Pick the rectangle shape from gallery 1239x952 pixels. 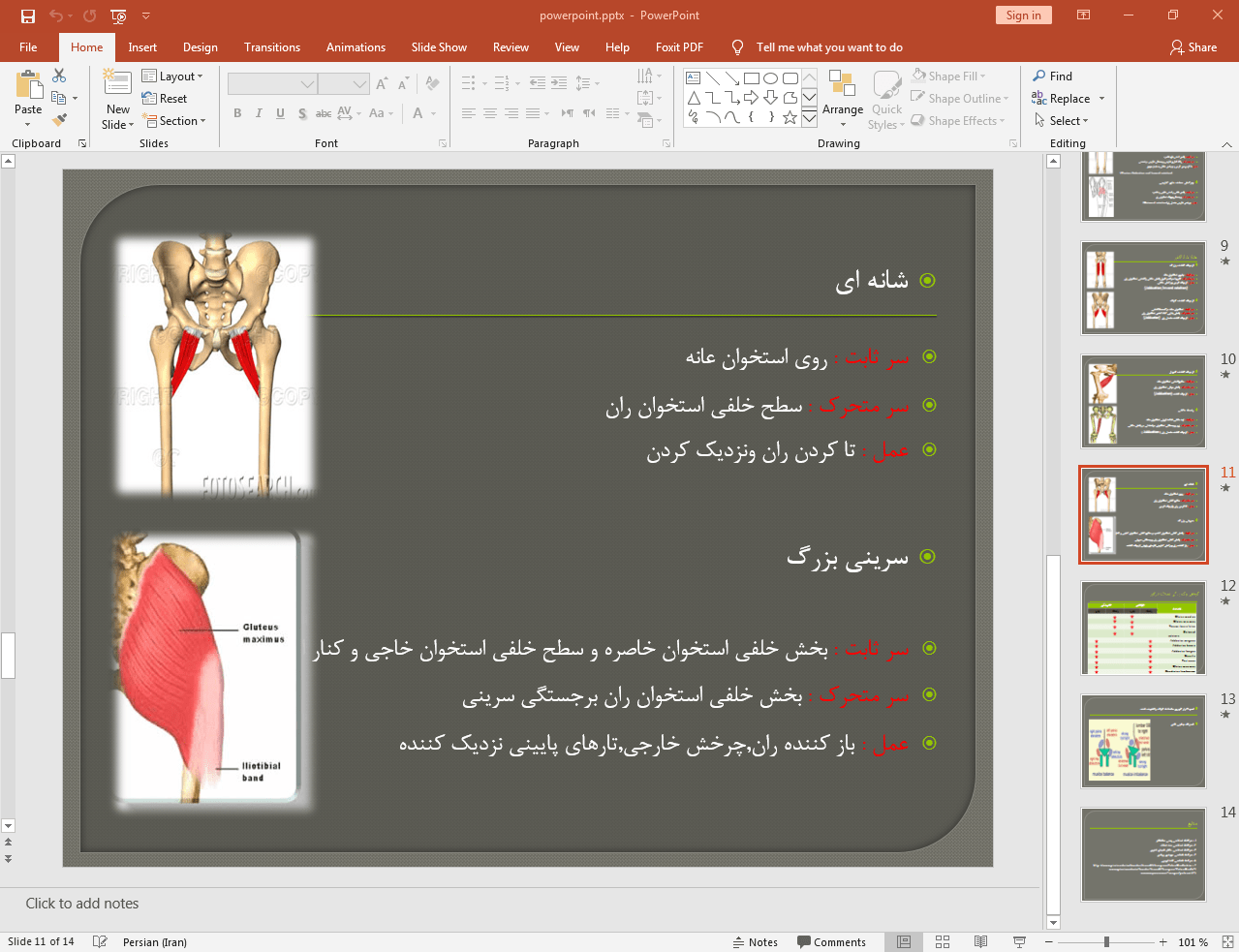click(752, 78)
